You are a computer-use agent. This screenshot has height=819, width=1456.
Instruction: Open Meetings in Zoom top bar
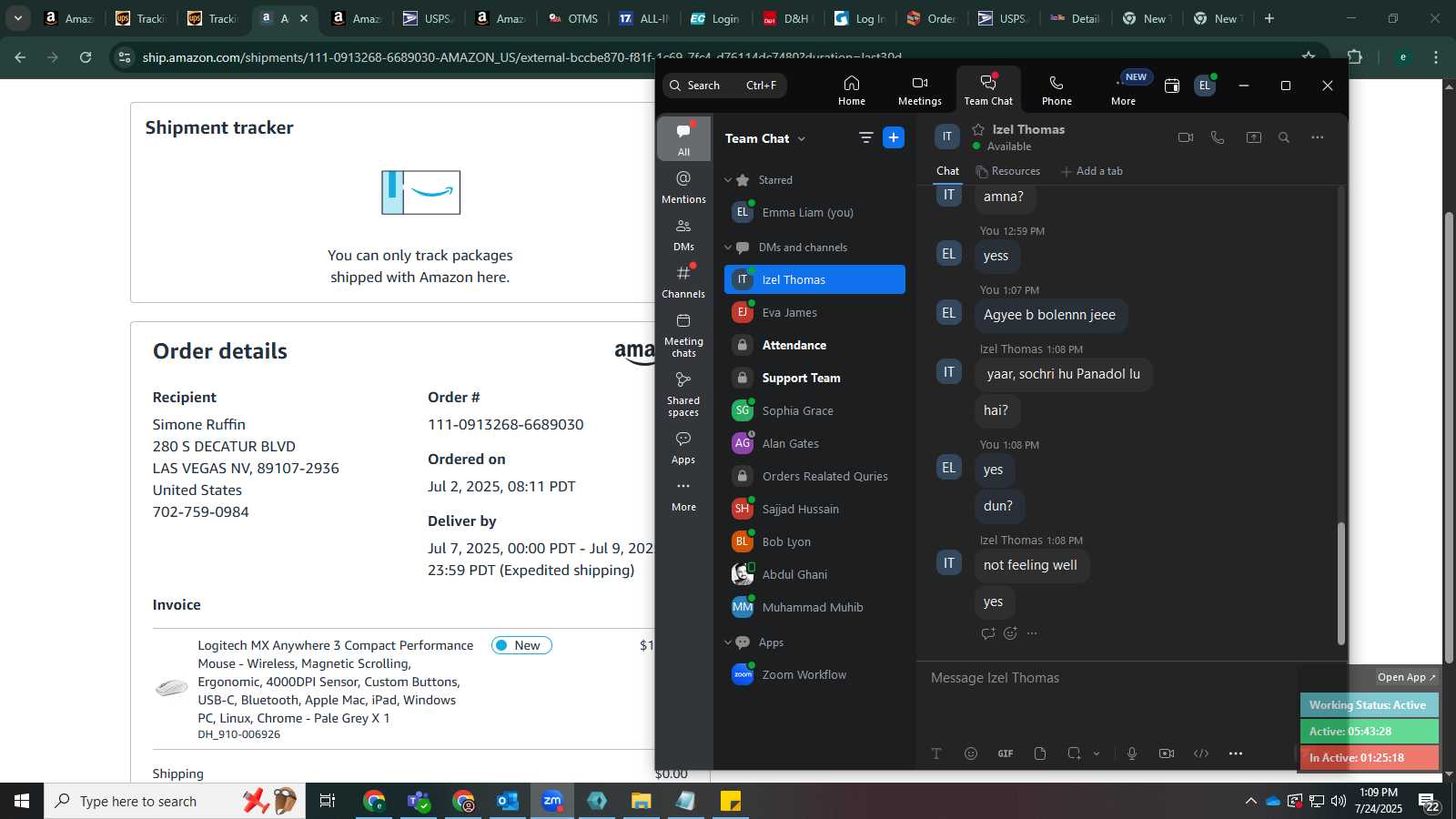point(919,90)
